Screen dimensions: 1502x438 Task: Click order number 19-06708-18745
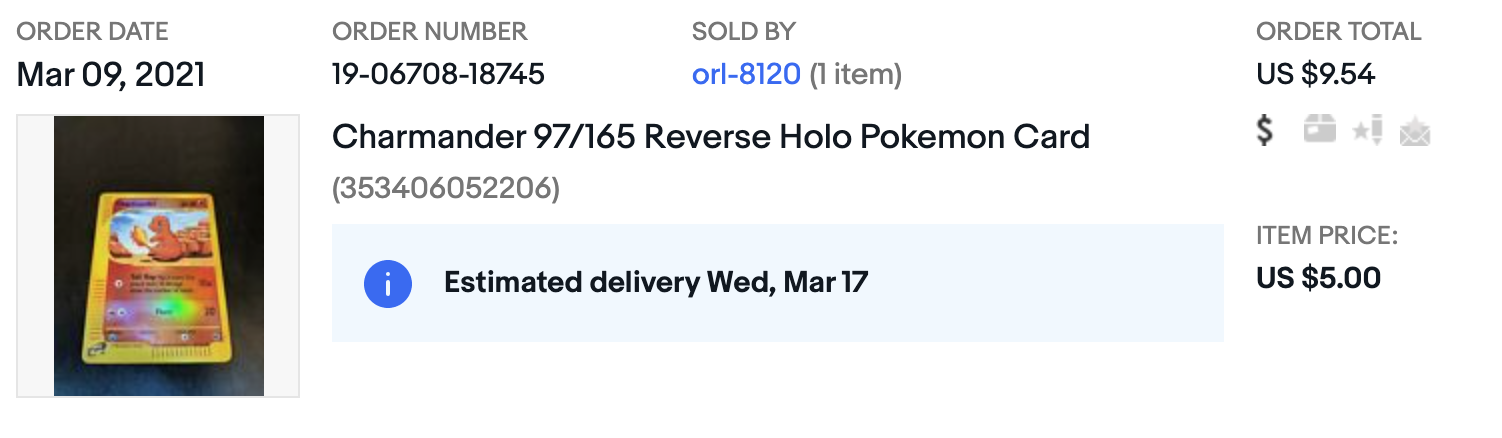click(x=438, y=74)
